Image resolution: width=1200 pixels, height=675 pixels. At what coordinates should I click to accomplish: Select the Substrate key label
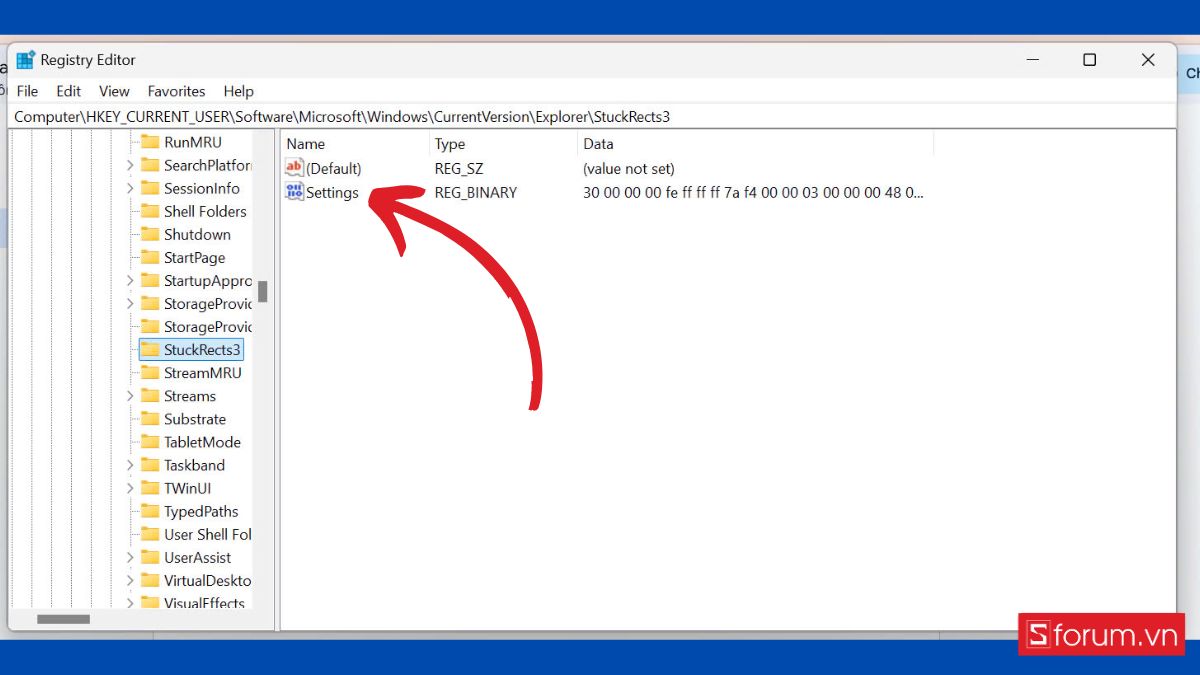tap(195, 419)
